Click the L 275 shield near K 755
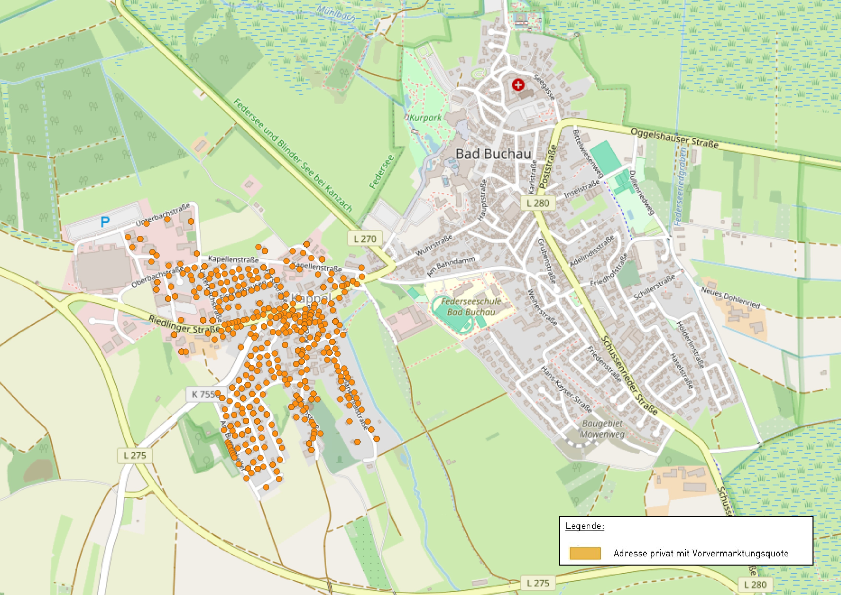Viewport: 842px width, 595px height. click(x=134, y=455)
